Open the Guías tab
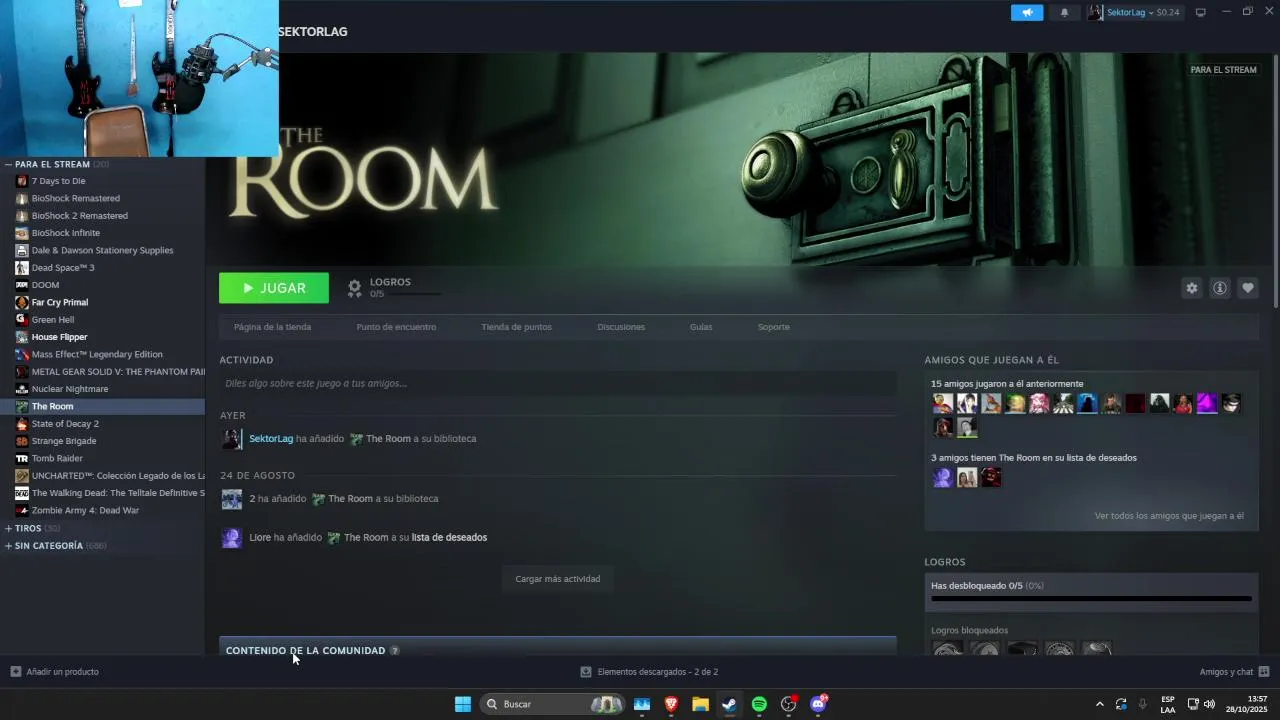This screenshot has height=720, width=1280. 701,327
